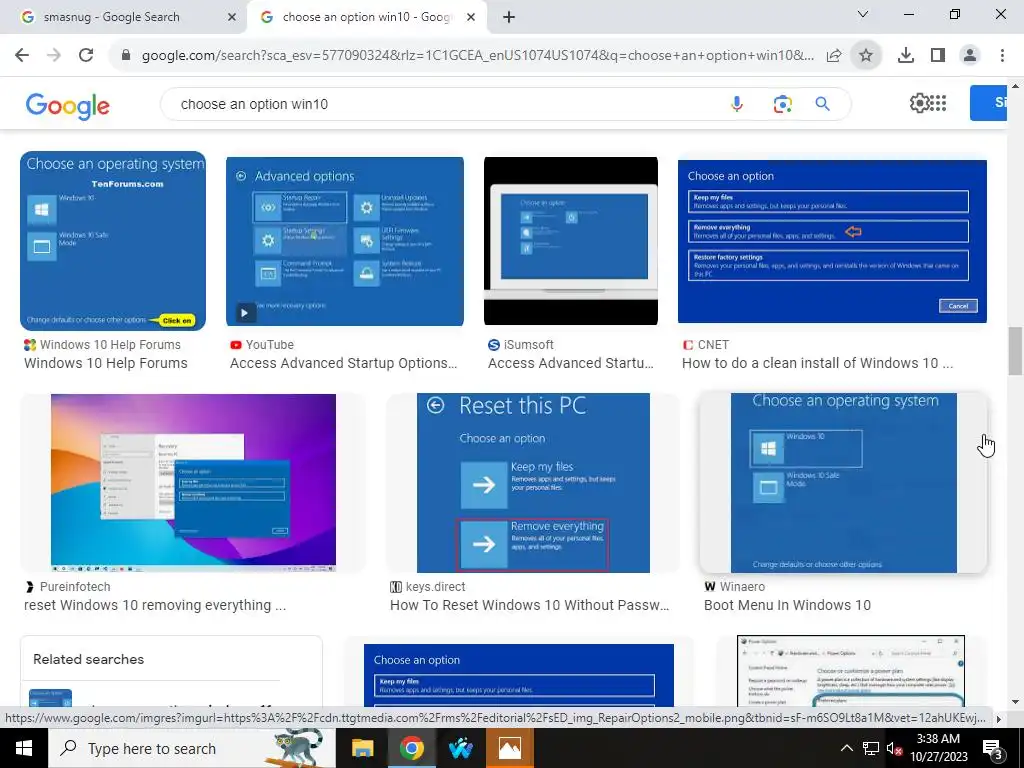
Task: Open the Google apps grid
Action: [938, 103]
